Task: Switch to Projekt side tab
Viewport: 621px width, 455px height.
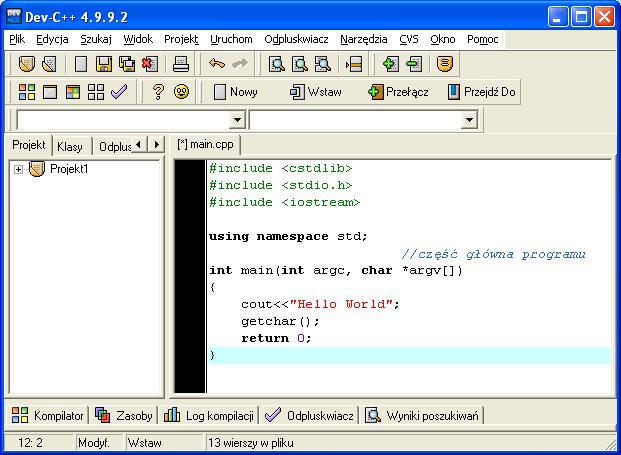Action: pyautogui.click(x=29, y=145)
